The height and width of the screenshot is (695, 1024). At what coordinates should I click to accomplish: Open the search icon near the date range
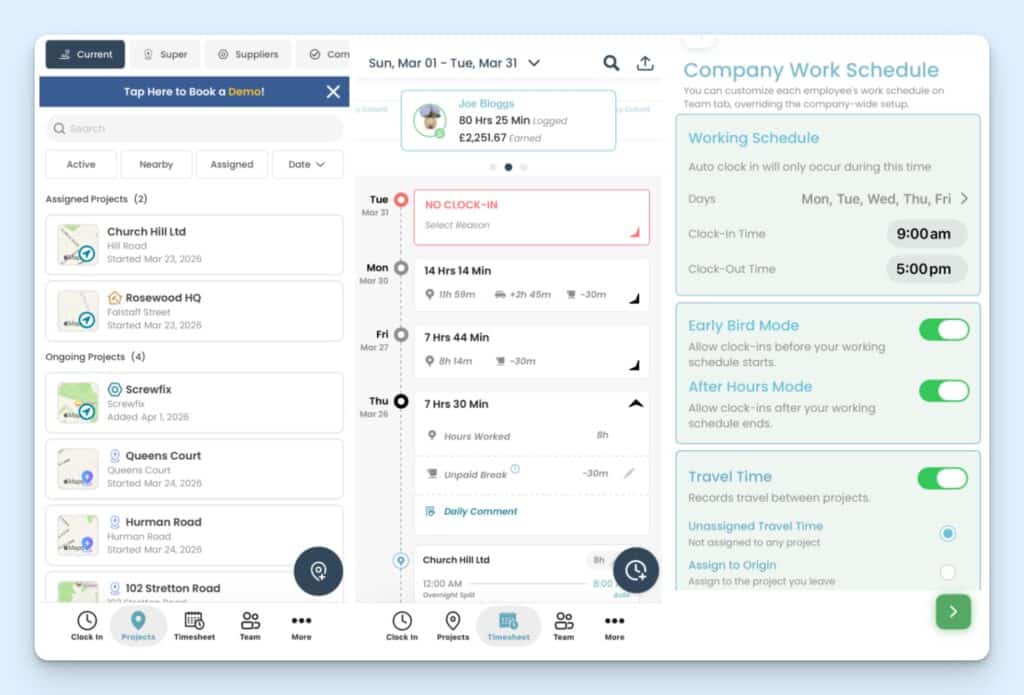point(611,61)
